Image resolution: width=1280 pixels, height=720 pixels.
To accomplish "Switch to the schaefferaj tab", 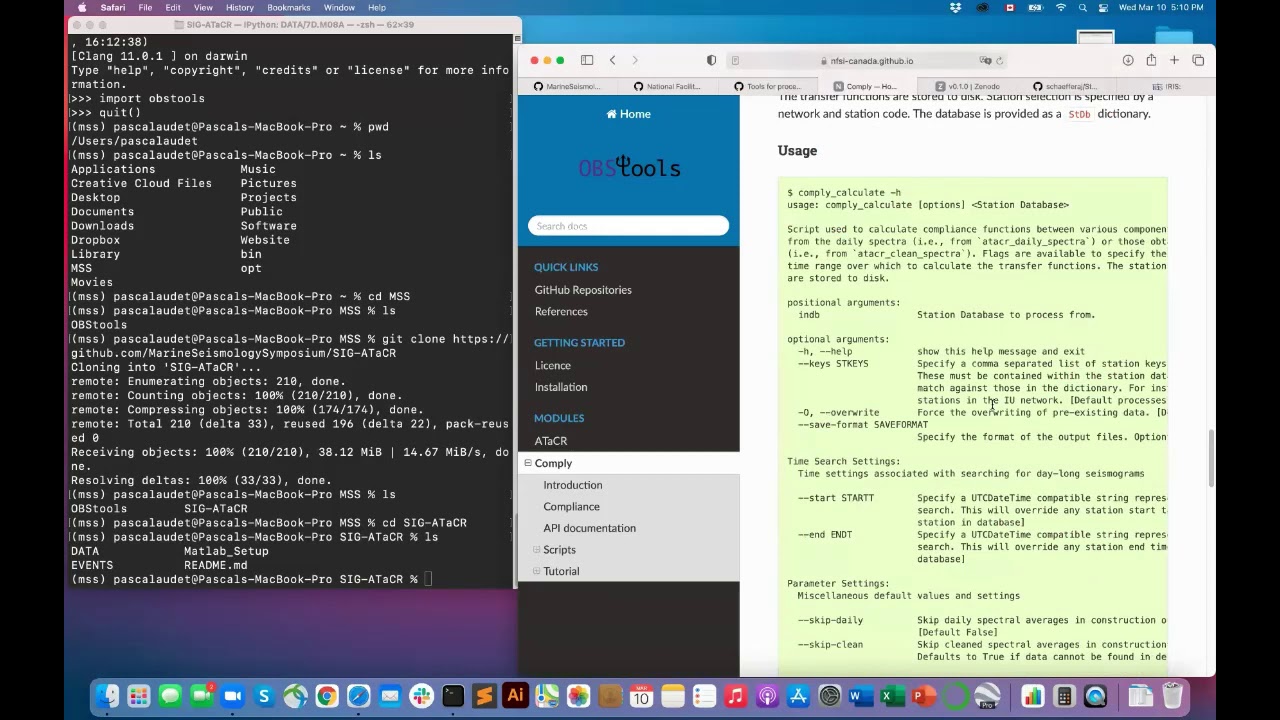I will 1067,86.
